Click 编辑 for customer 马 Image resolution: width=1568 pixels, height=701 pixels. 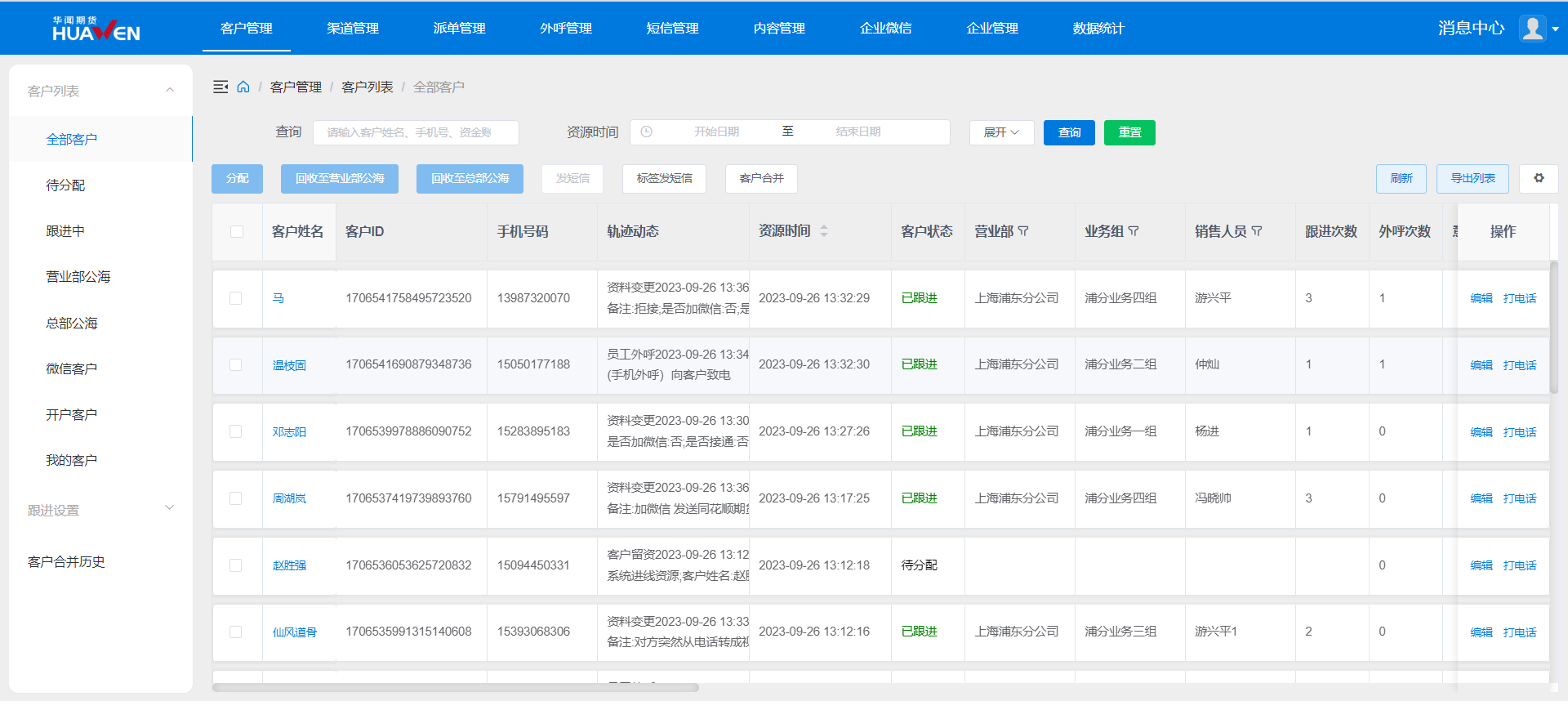point(1481,298)
